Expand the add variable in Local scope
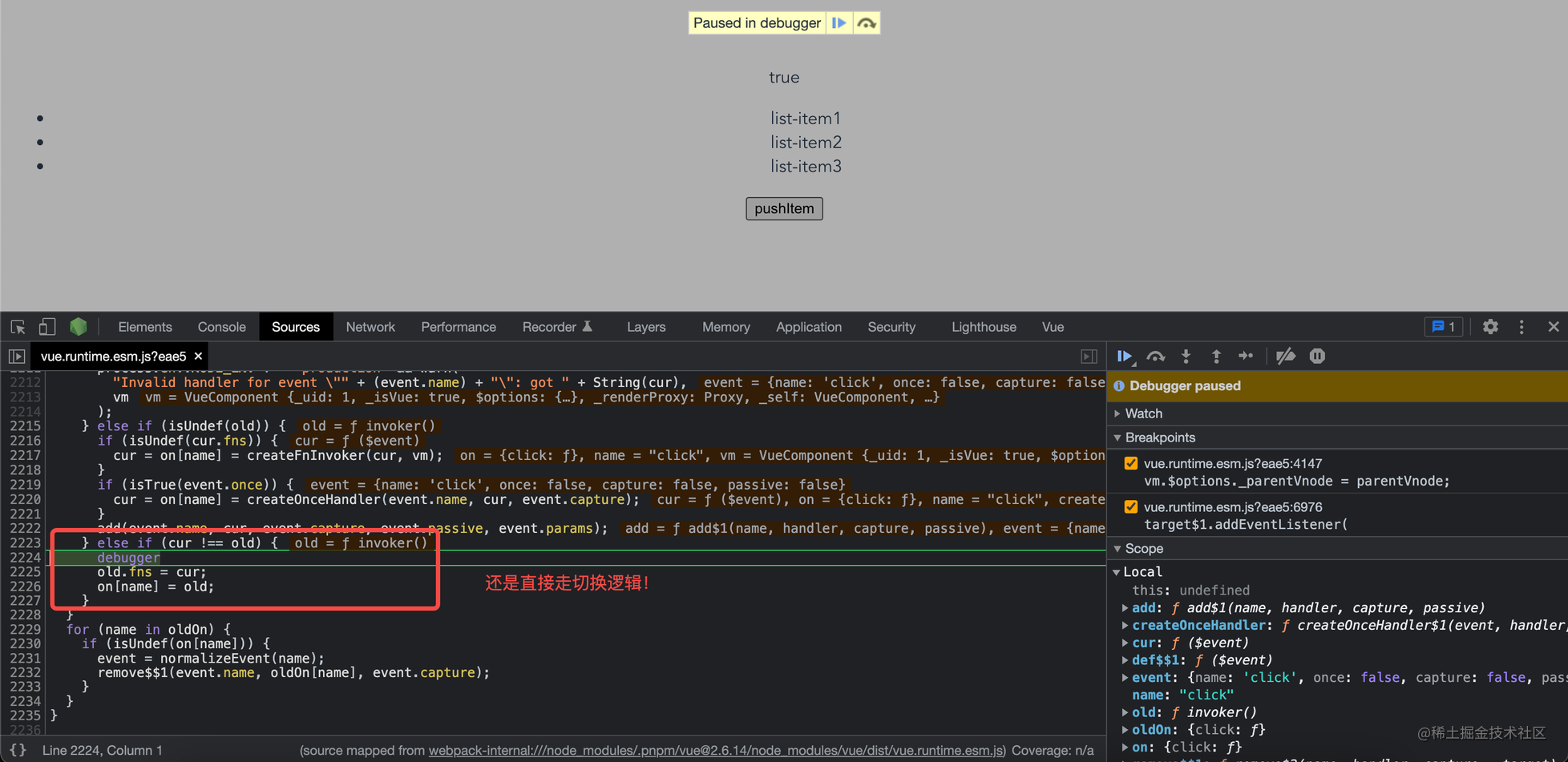The image size is (1568, 762). point(1125,608)
